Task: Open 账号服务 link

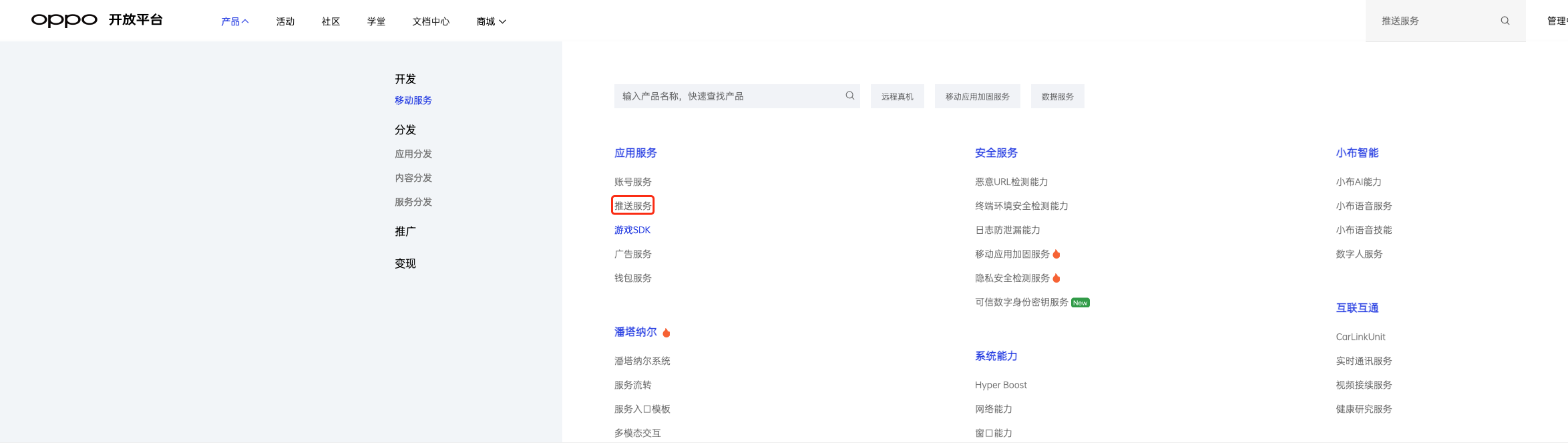Action: click(633, 182)
